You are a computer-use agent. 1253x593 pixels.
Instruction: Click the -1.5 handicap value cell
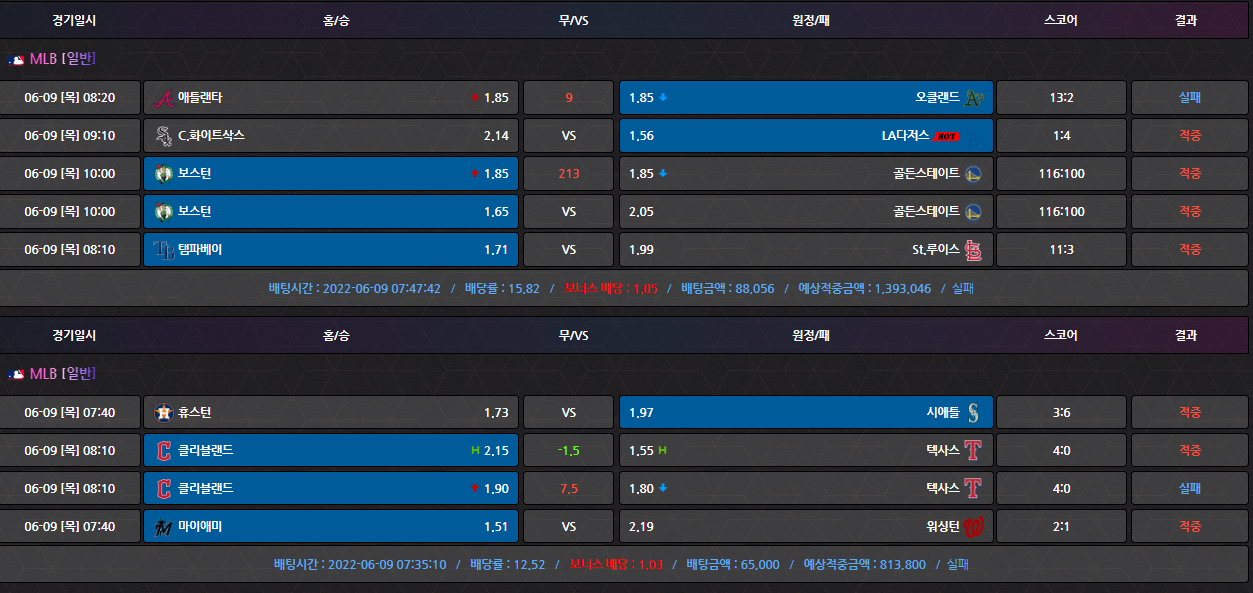click(x=568, y=451)
